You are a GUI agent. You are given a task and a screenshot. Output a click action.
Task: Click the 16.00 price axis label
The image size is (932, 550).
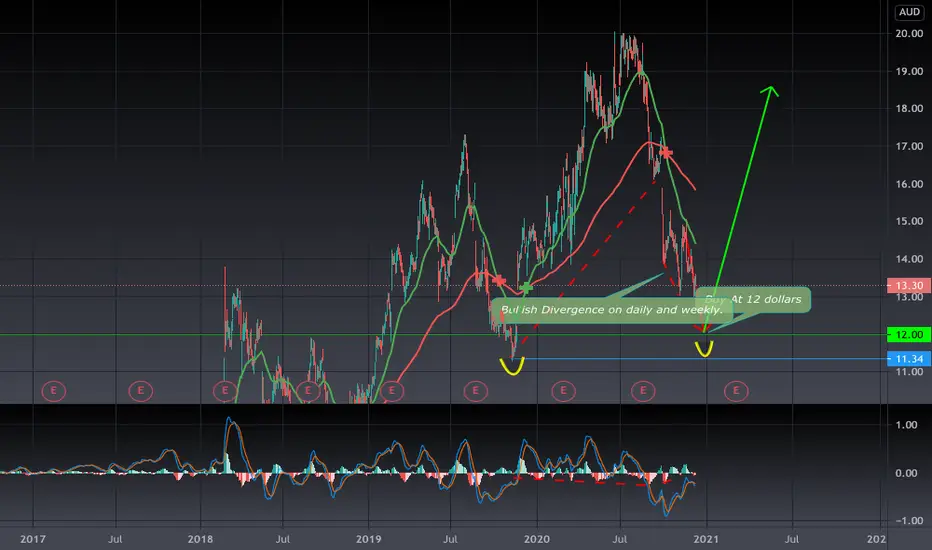909,184
